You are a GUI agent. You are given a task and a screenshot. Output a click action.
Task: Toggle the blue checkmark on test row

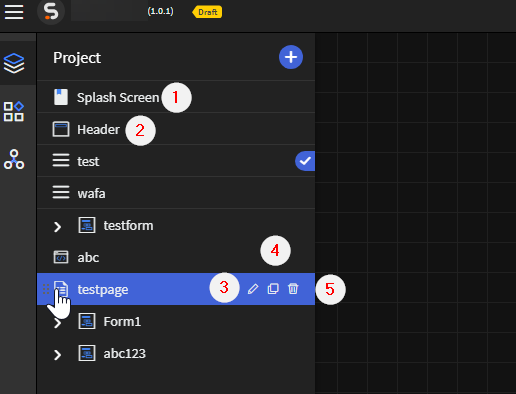point(305,161)
